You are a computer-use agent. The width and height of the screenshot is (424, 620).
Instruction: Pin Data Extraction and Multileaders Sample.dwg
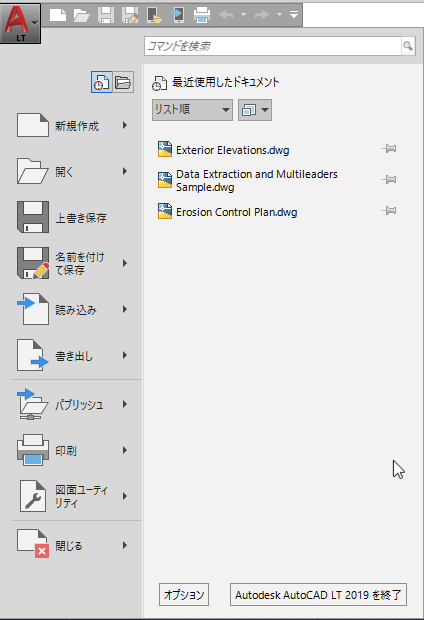point(389,180)
